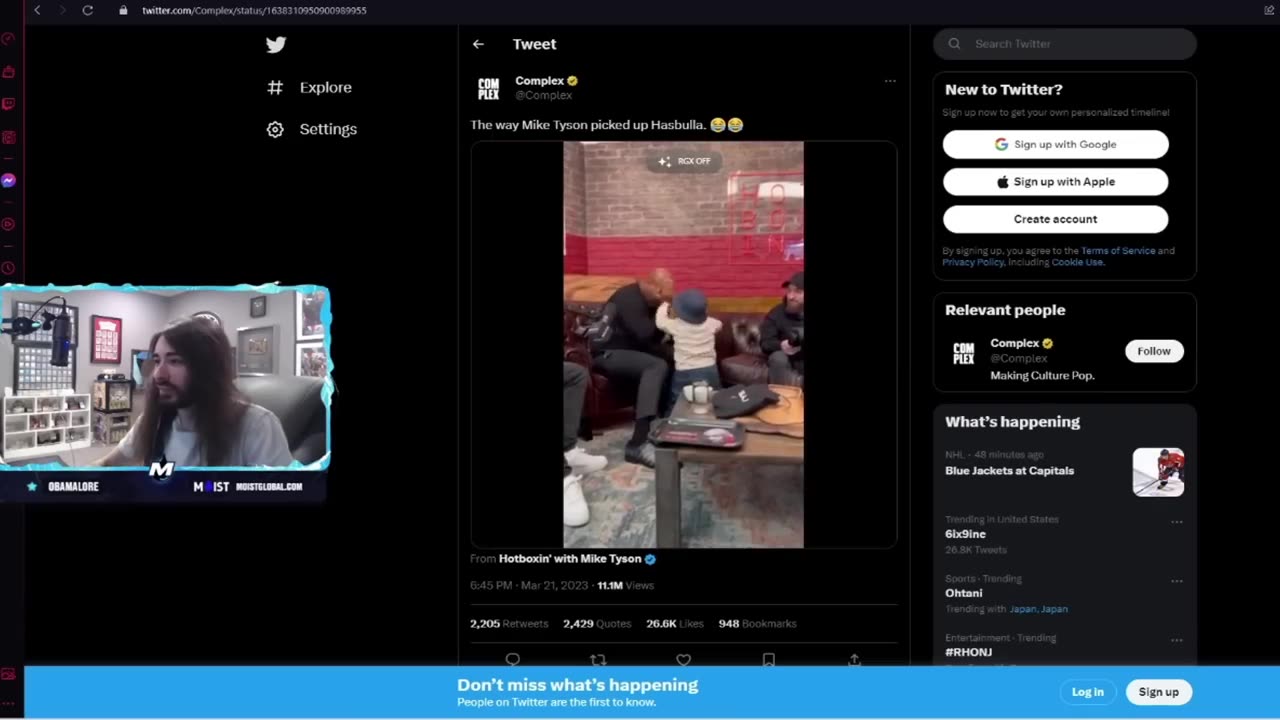Click the Twitter bird logo

276,44
